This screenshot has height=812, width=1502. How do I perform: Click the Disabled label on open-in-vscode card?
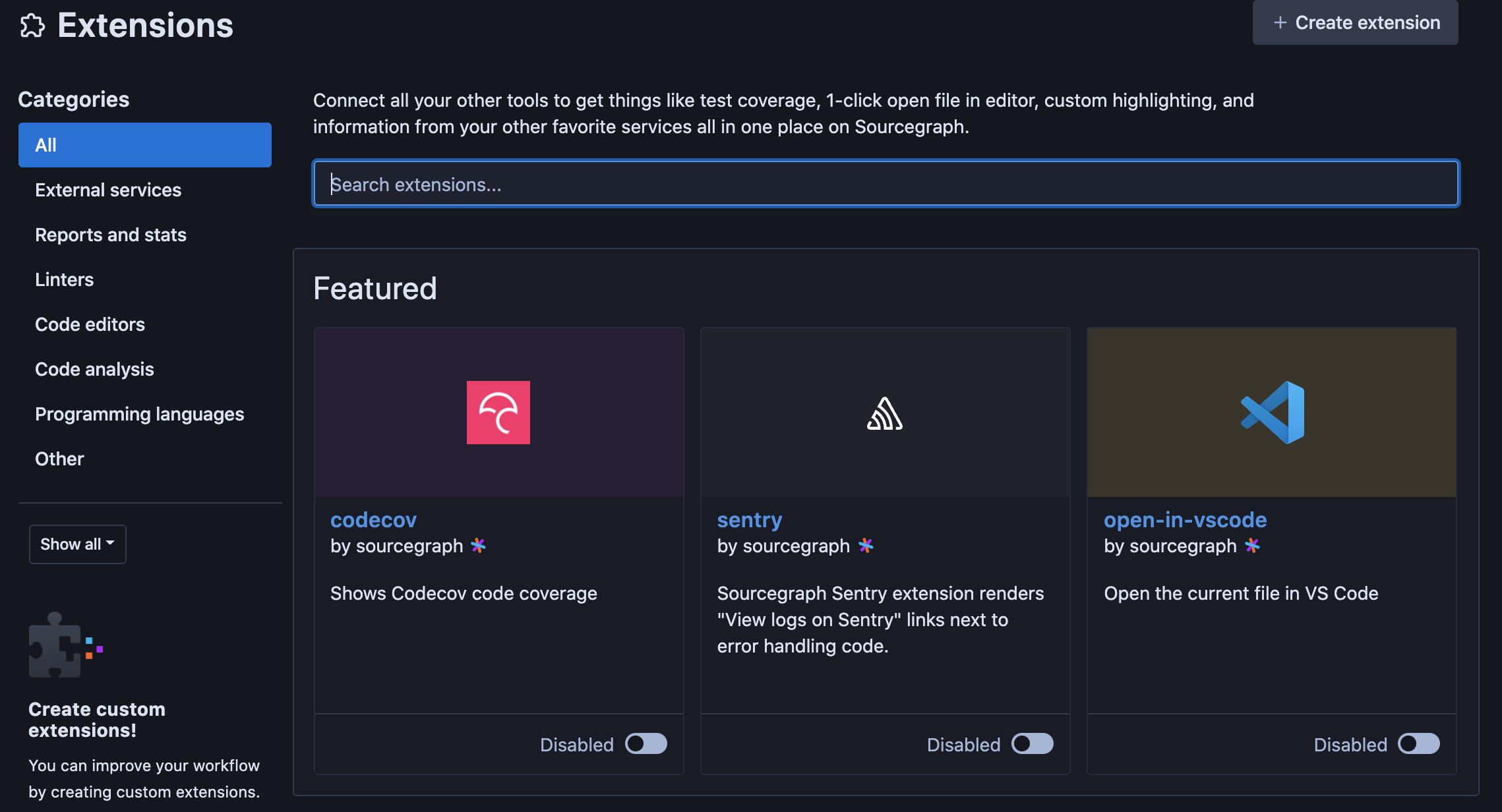[x=1350, y=745]
